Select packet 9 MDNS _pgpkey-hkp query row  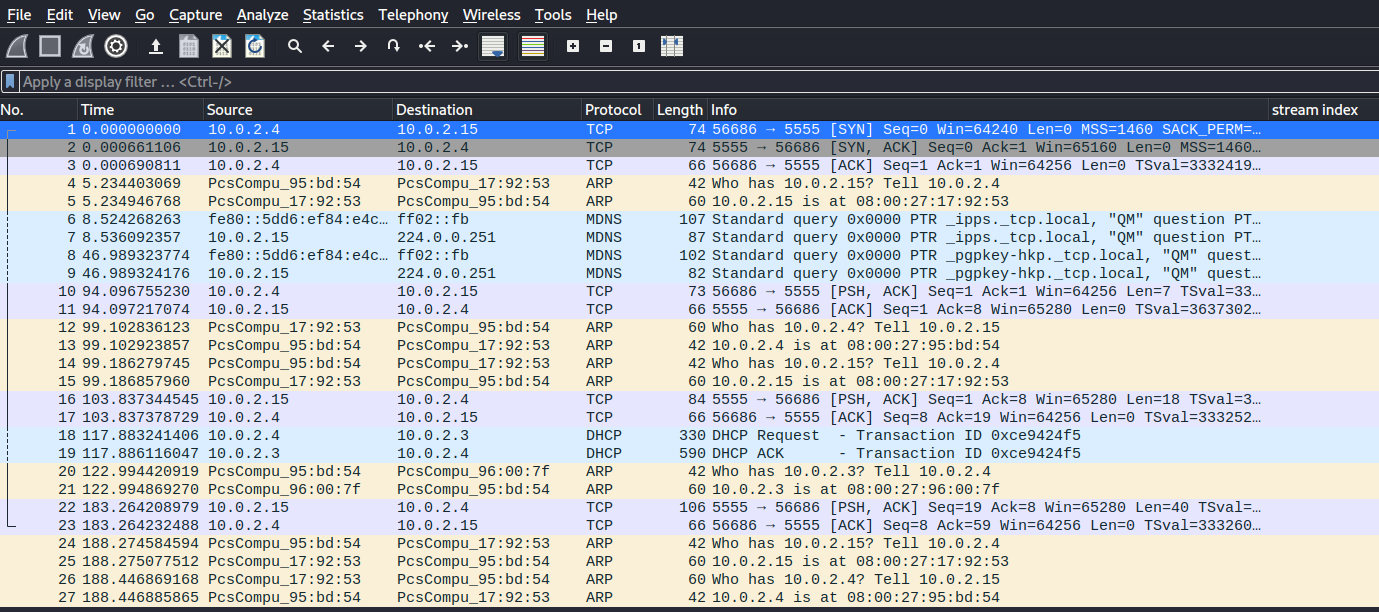click(x=689, y=273)
